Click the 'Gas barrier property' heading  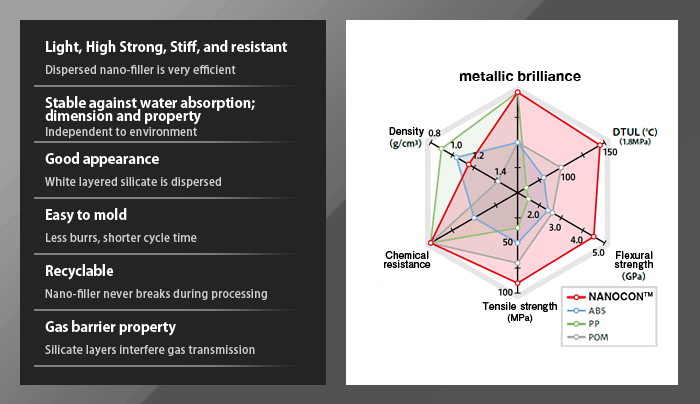[110, 327]
